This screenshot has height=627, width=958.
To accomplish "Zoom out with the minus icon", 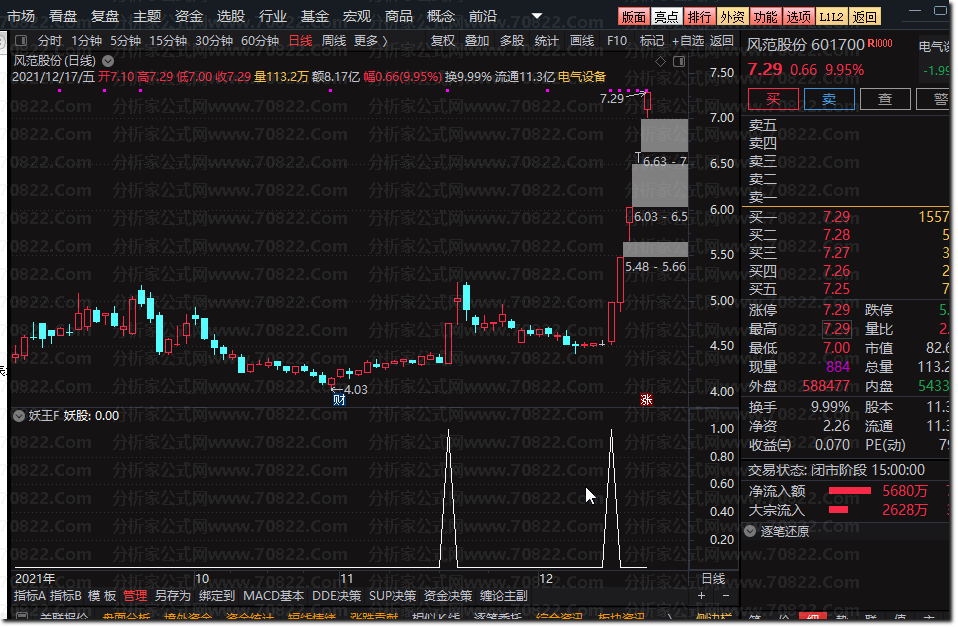I will coord(725,595).
